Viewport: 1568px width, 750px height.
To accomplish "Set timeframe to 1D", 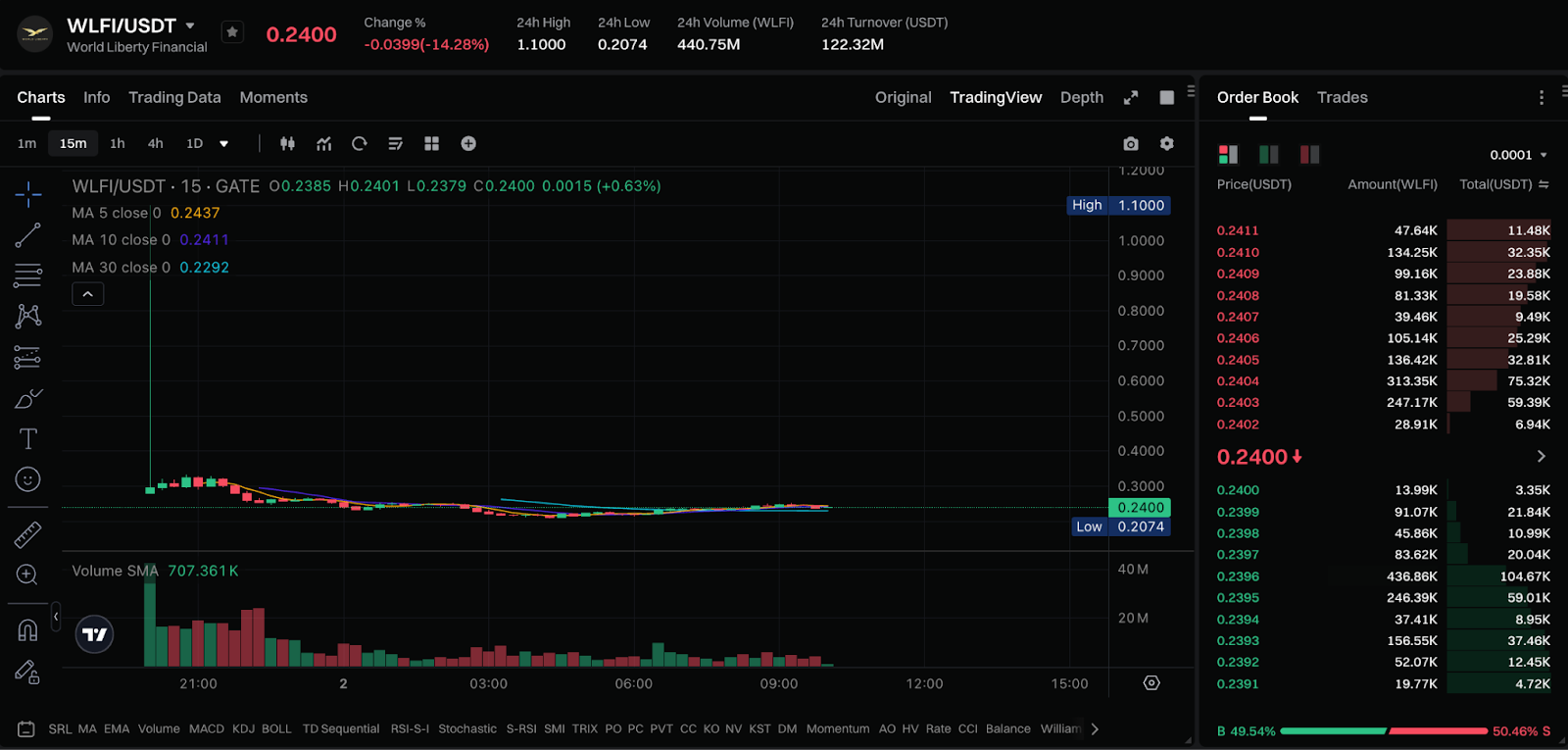I will 195,143.
